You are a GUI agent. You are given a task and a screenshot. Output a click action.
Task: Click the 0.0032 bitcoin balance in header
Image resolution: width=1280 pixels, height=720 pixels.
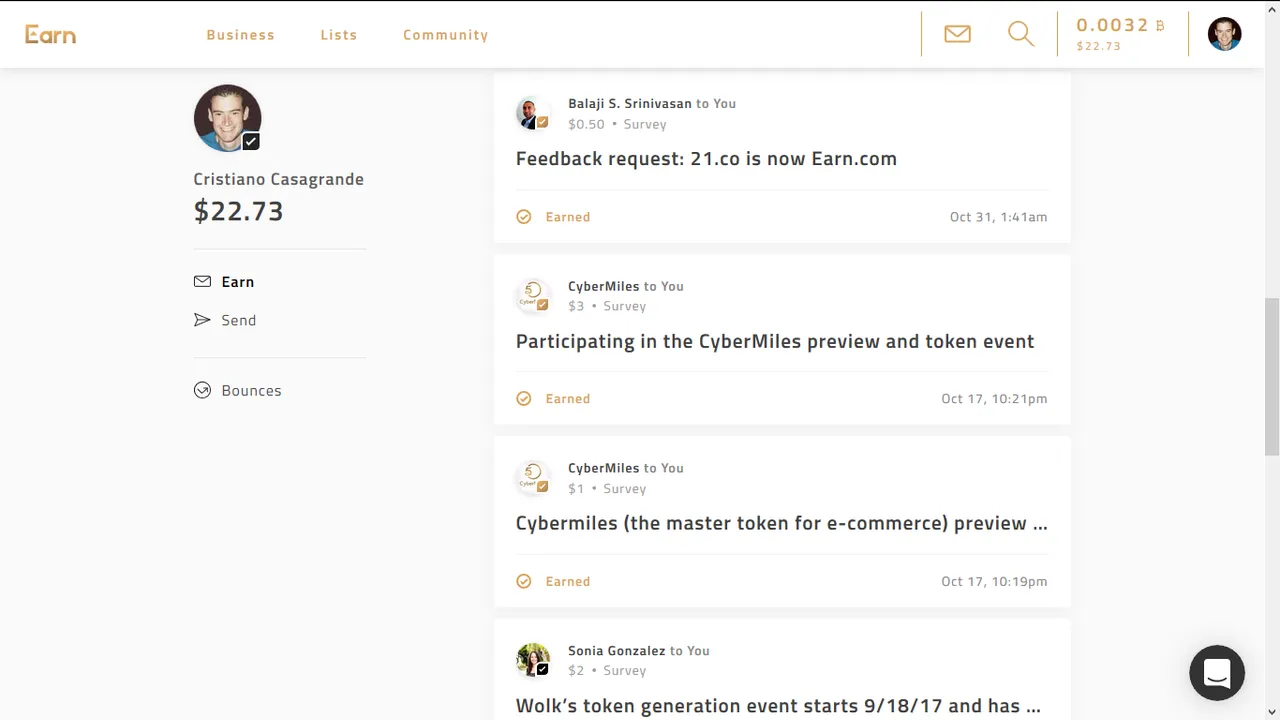click(x=1121, y=25)
